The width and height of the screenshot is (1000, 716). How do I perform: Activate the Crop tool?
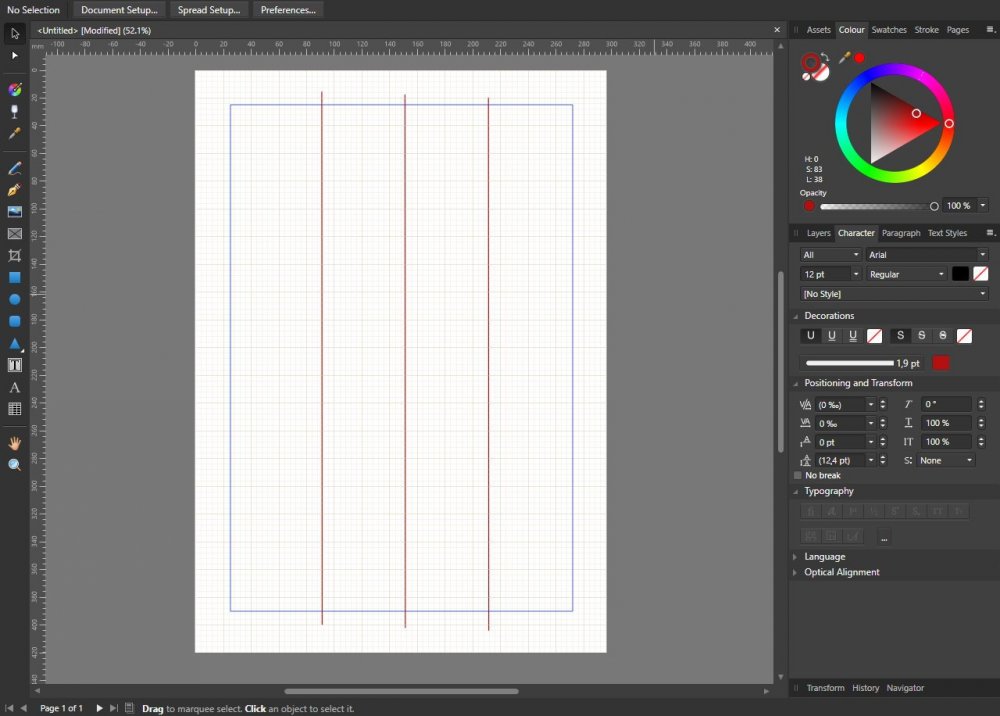coord(14,255)
